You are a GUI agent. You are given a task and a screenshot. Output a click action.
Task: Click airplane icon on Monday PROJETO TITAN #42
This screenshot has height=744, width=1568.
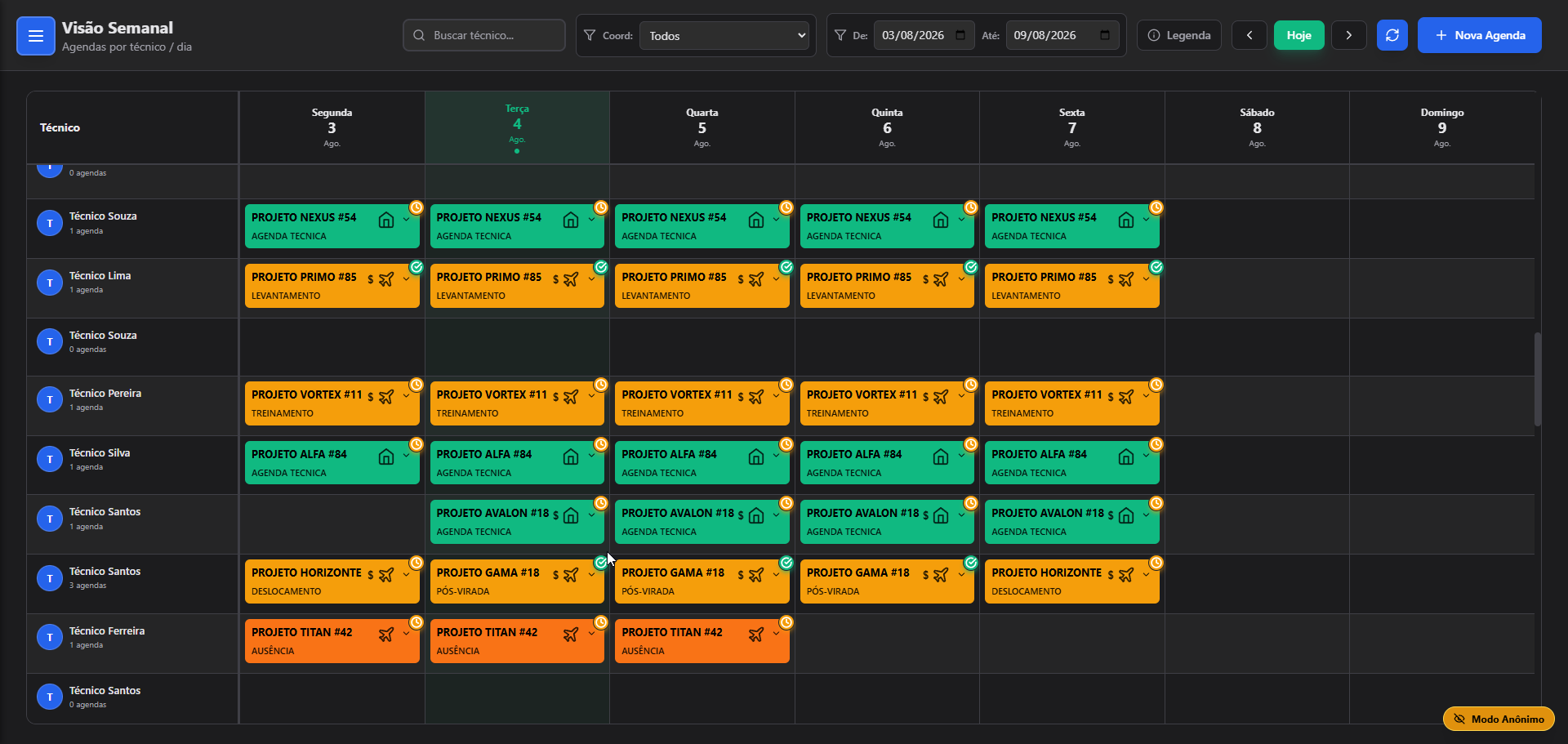[386, 635]
